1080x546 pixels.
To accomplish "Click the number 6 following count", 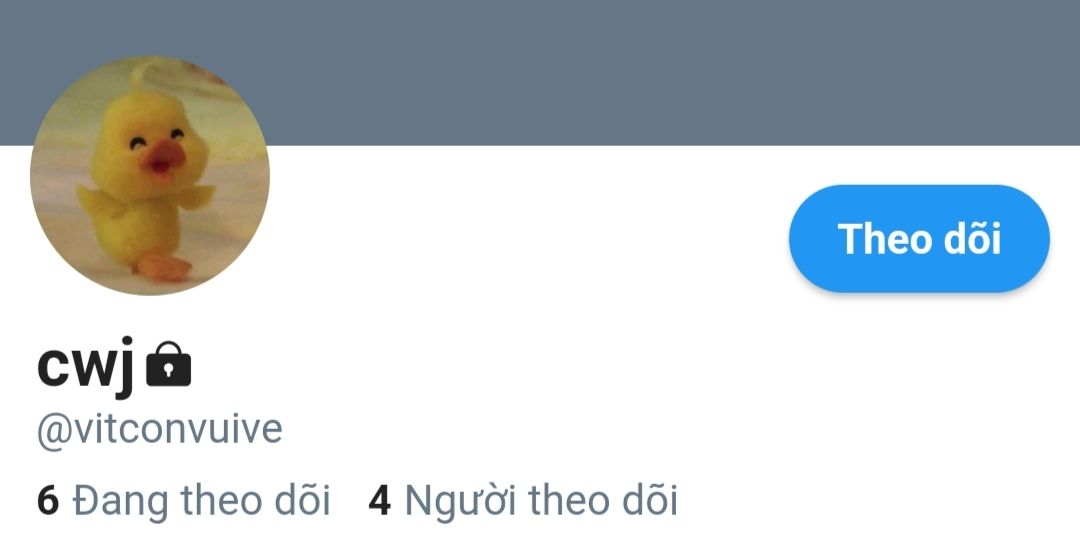I will [48, 500].
